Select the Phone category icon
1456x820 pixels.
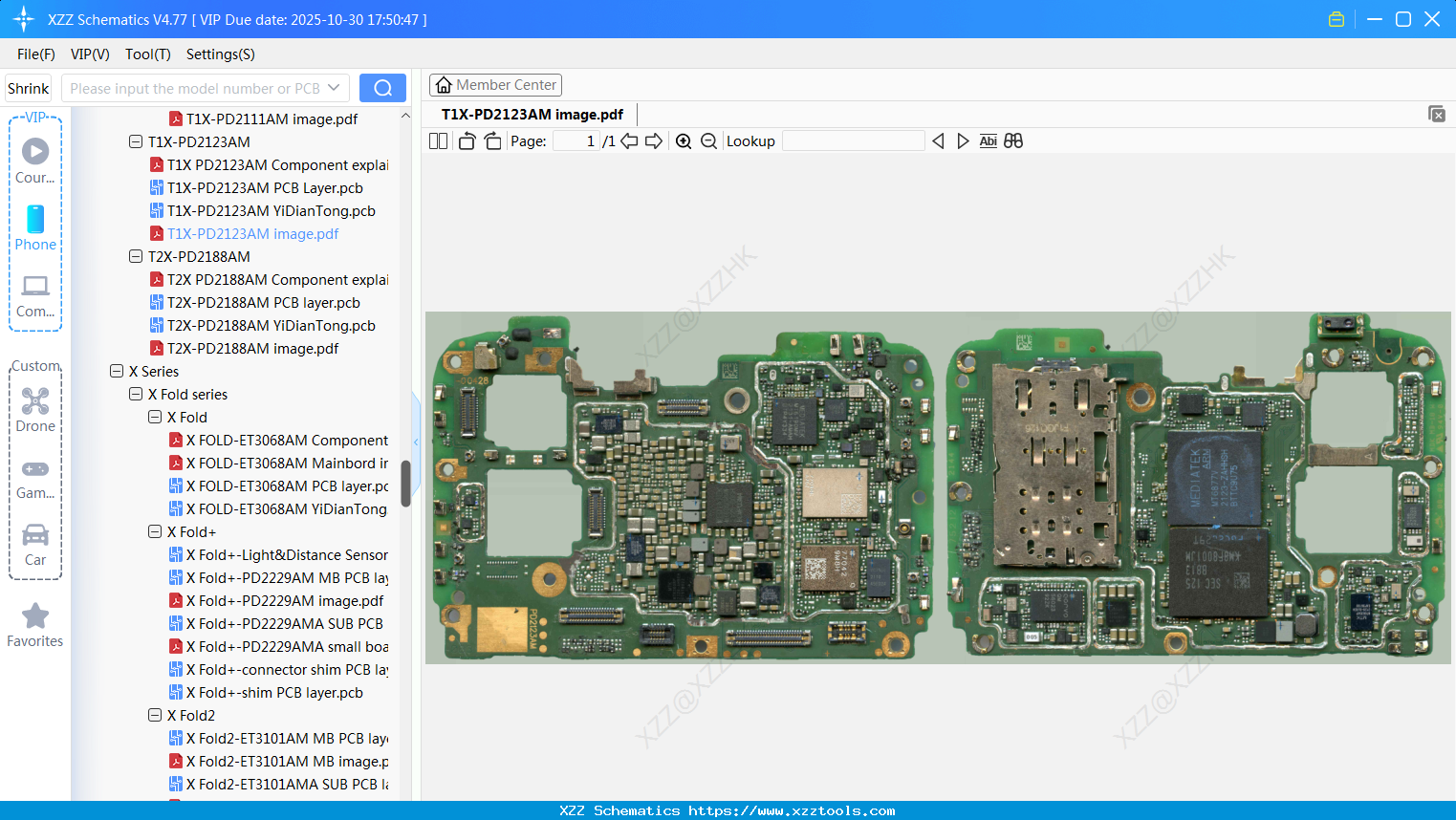[35, 227]
